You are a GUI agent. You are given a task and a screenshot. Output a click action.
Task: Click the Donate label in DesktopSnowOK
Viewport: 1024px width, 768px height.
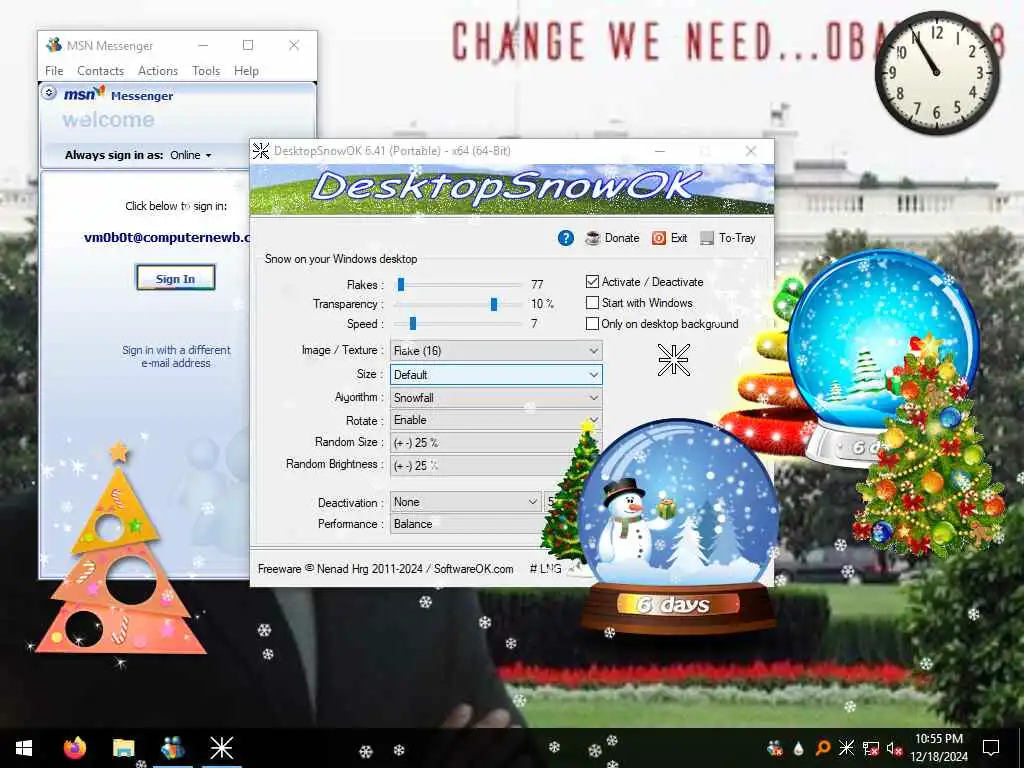622,238
